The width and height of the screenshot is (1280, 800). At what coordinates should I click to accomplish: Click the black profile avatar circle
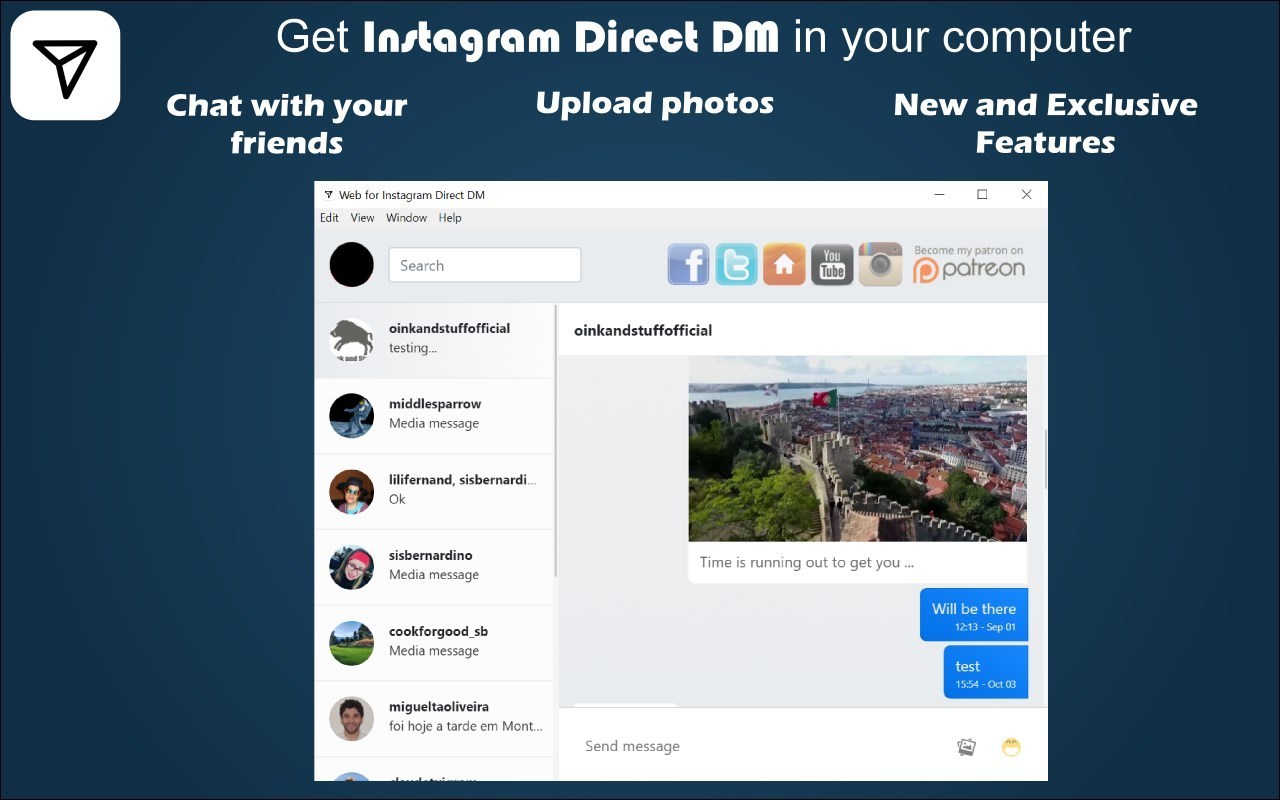351,265
